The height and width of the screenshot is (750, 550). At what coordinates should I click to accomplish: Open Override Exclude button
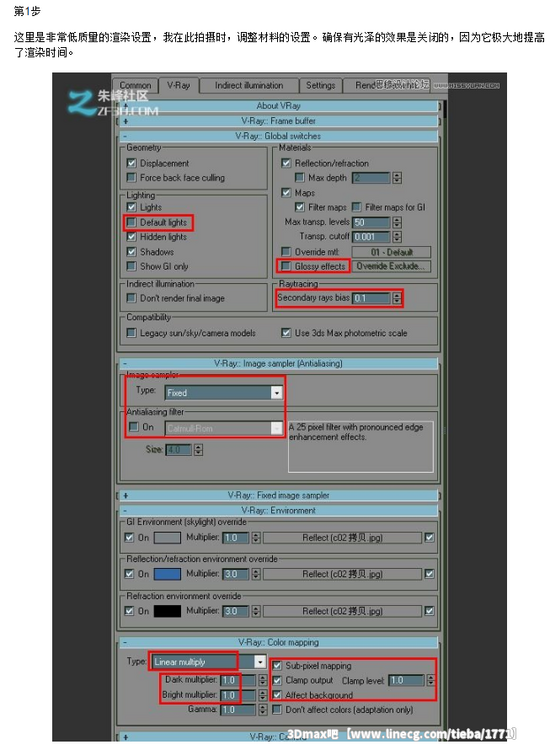pos(391,266)
